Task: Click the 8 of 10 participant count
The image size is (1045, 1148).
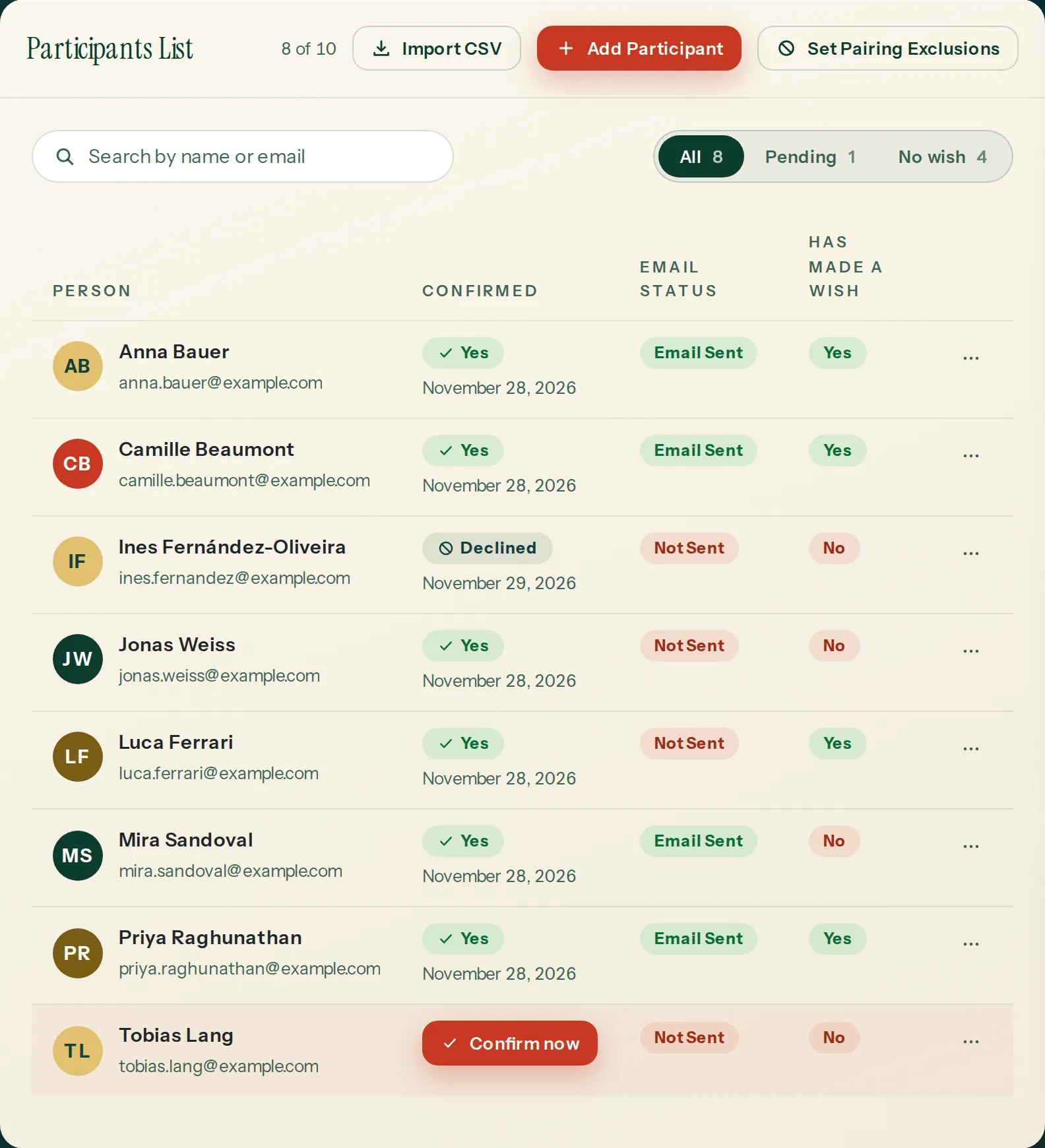Action: 309,49
